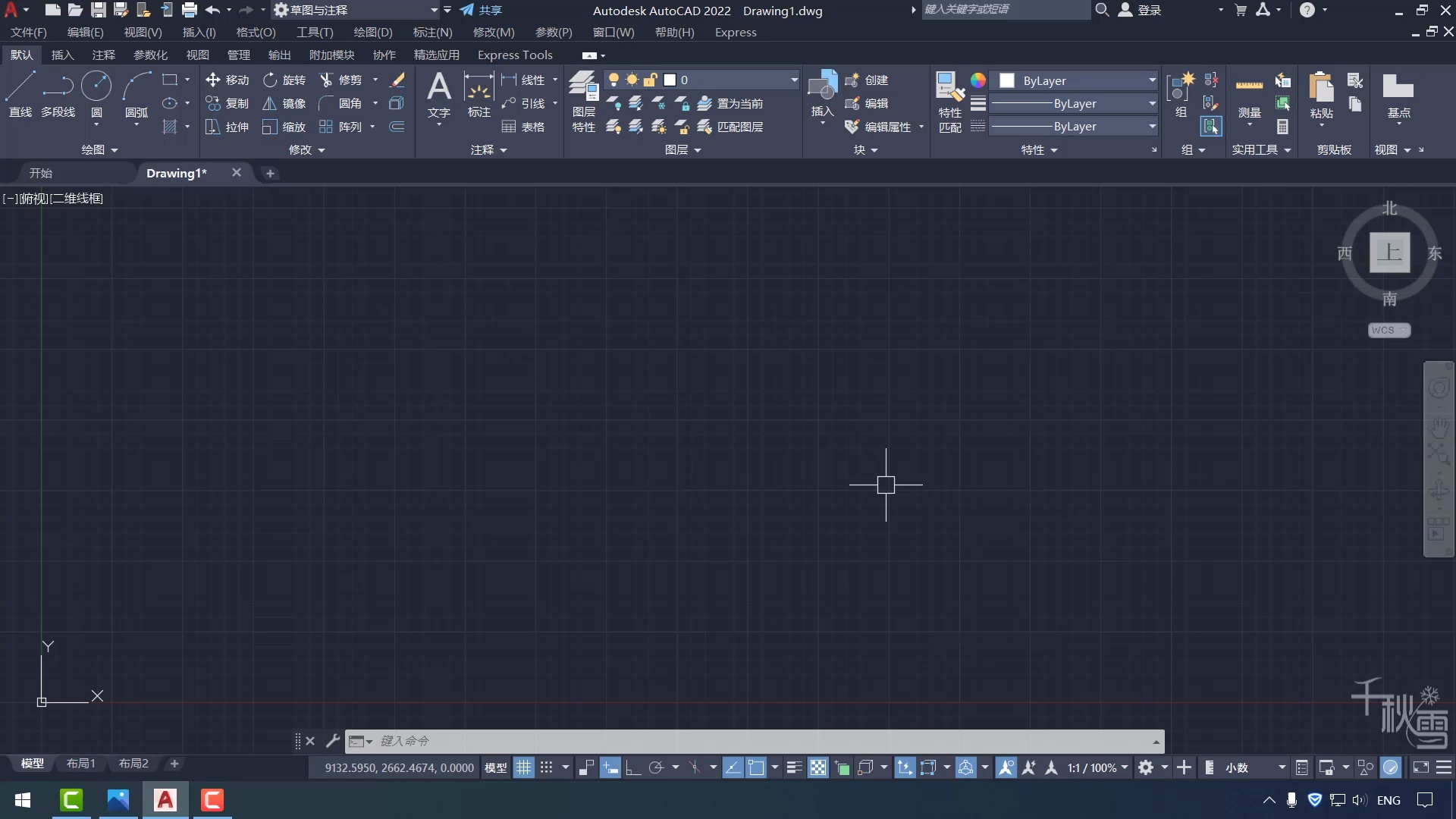Image resolution: width=1456 pixels, height=819 pixels.
Task: Activate the Move (移动) command
Action: coord(227,80)
